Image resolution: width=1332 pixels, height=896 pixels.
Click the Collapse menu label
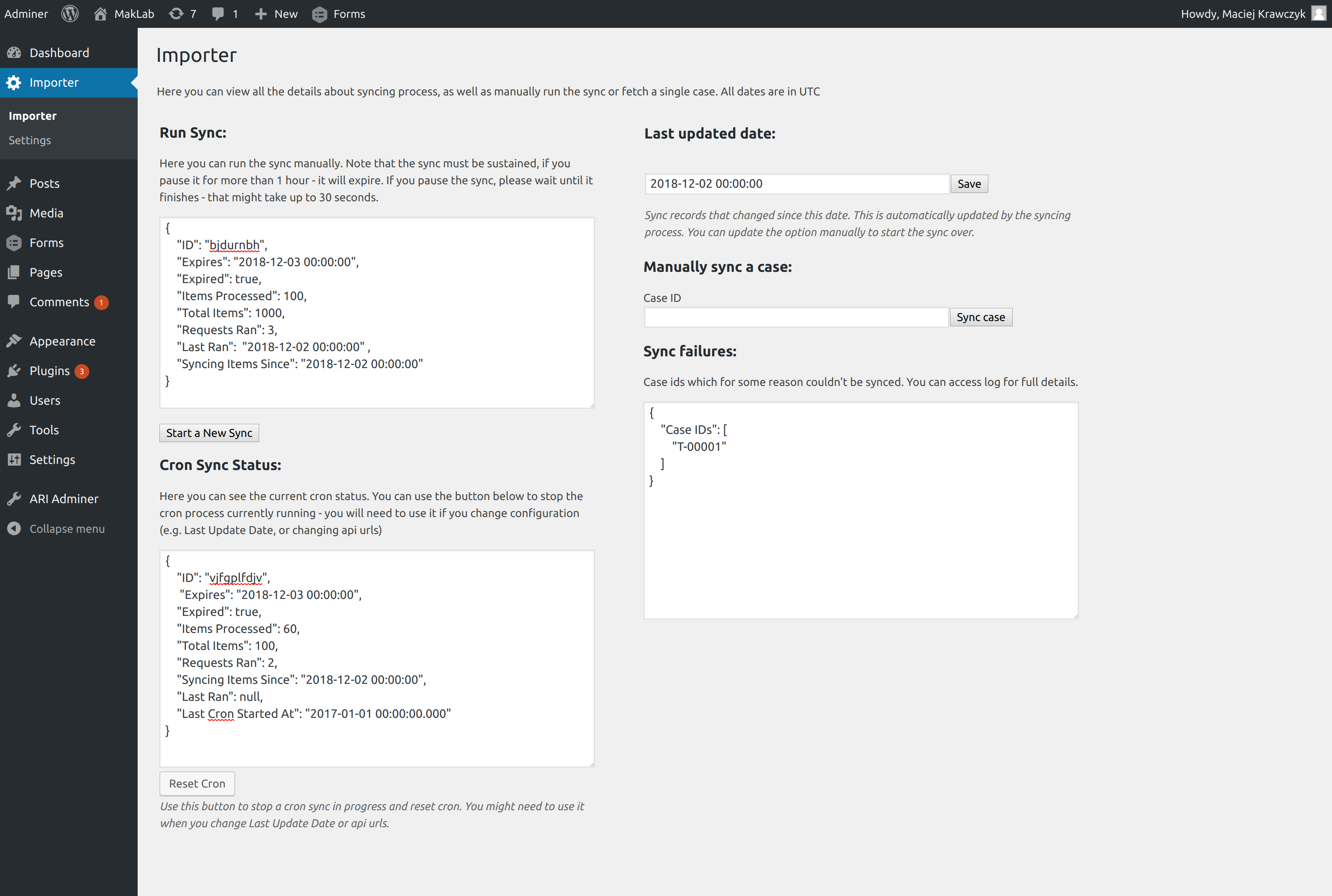[x=67, y=528]
